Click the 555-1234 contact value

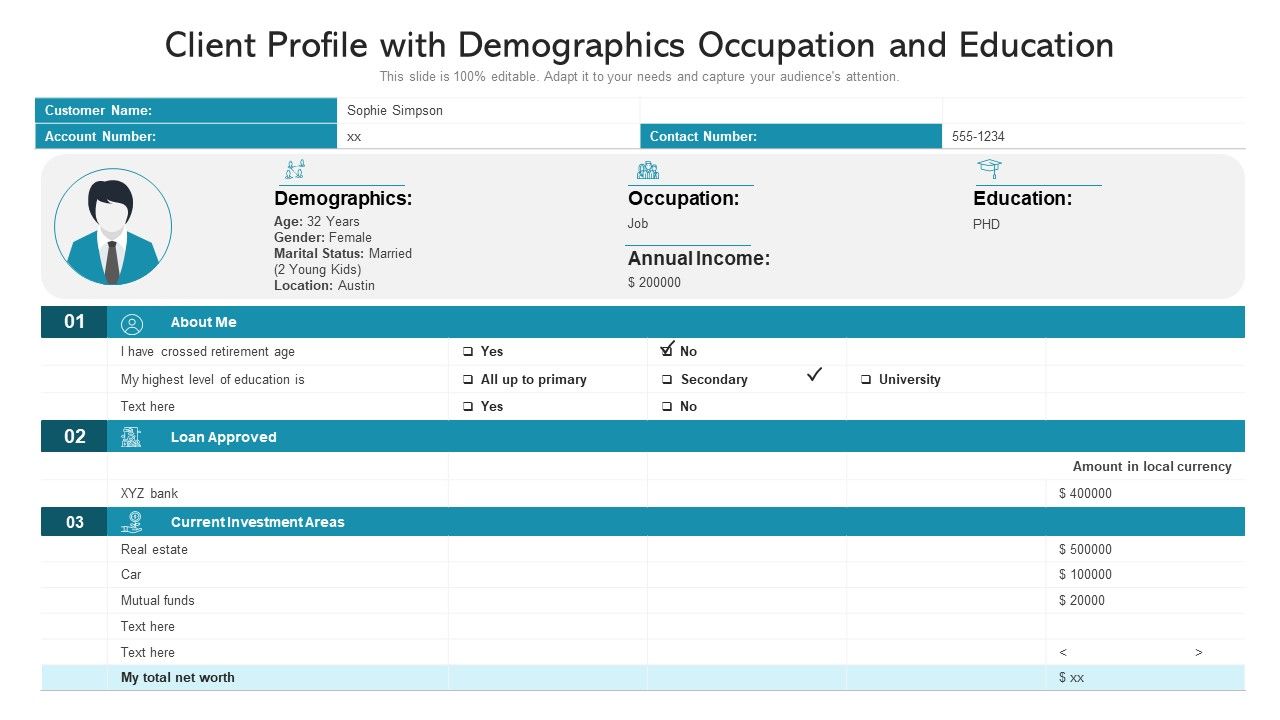pos(978,137)
